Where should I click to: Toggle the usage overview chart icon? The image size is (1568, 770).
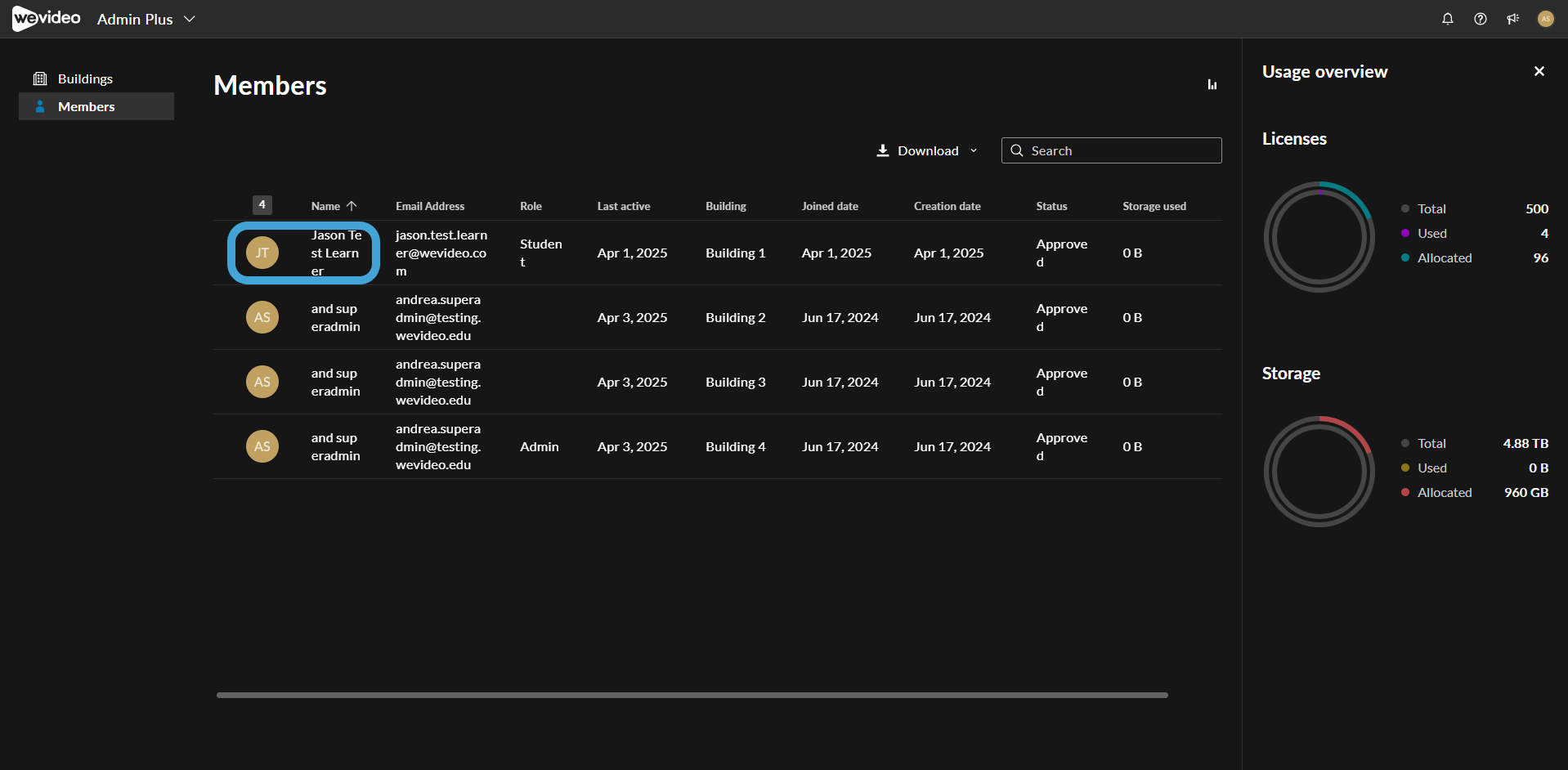pos(1212,84)
